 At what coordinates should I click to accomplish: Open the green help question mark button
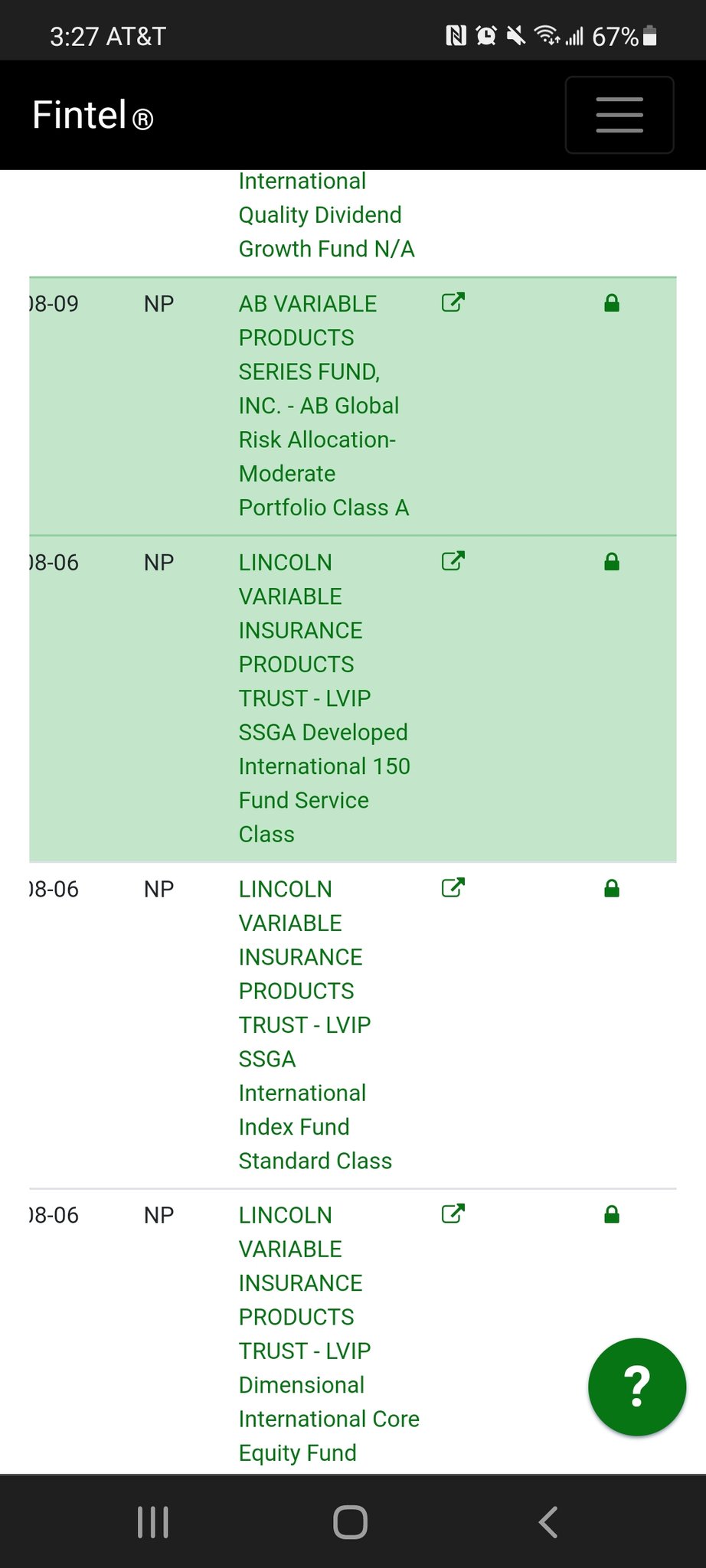coord(636,1387)
